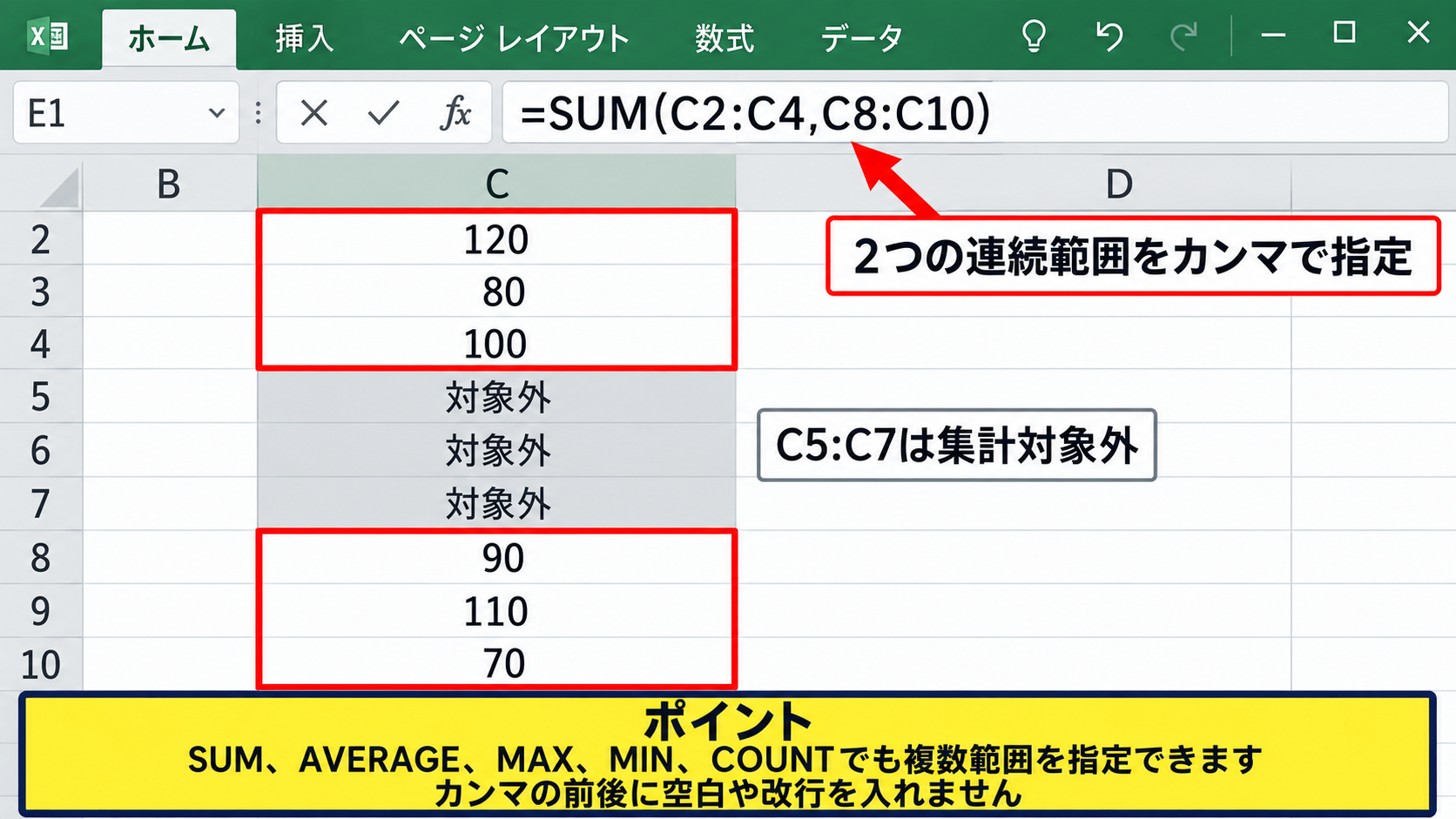Close the Excel window
1456x819 pixels.
point(1419,33)
